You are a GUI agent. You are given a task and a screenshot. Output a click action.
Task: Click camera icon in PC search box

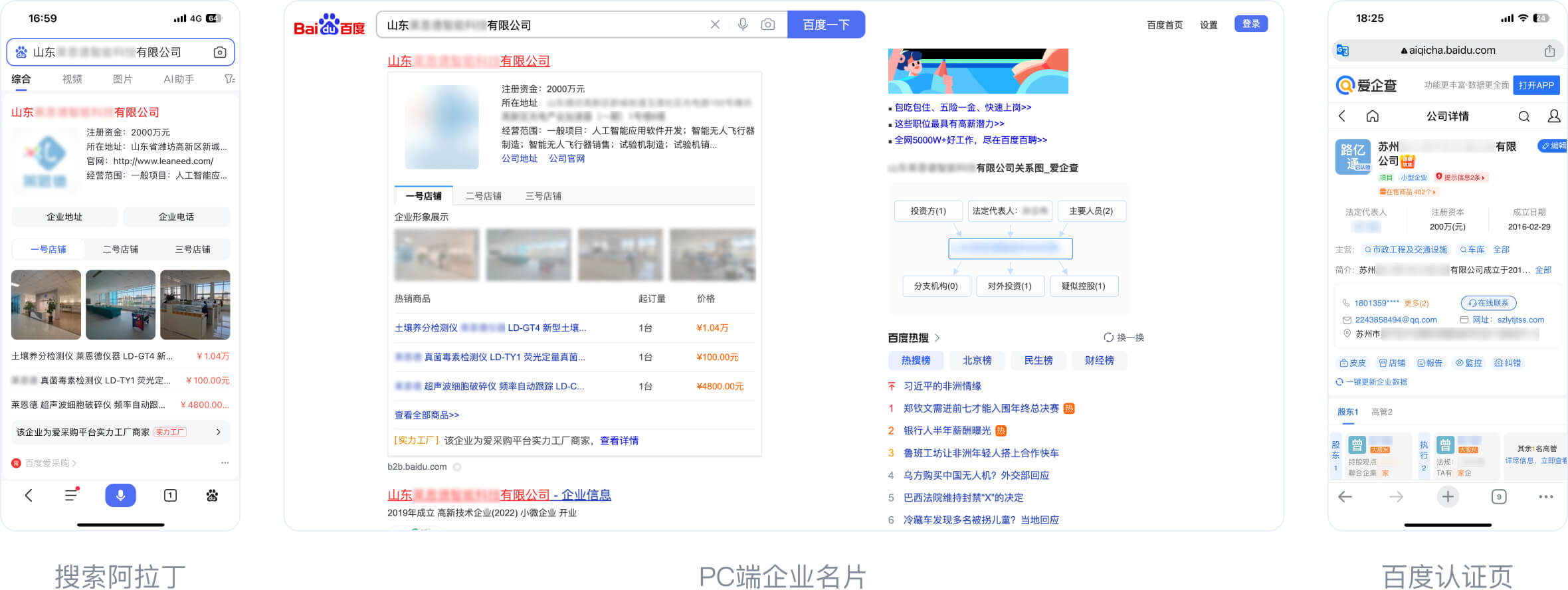[768, 25]
